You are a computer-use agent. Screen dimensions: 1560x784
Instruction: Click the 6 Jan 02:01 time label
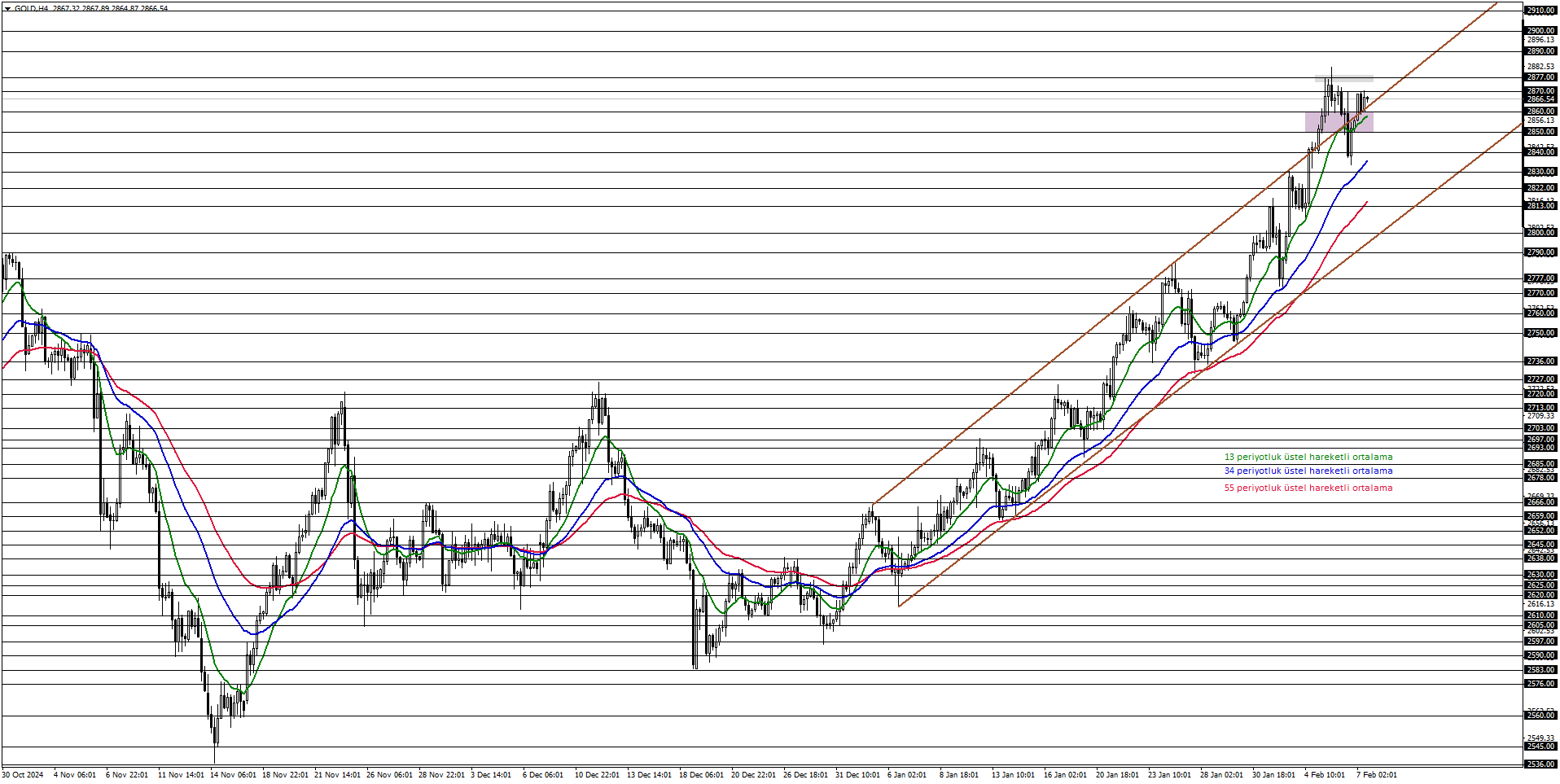[x=907, y=775]
